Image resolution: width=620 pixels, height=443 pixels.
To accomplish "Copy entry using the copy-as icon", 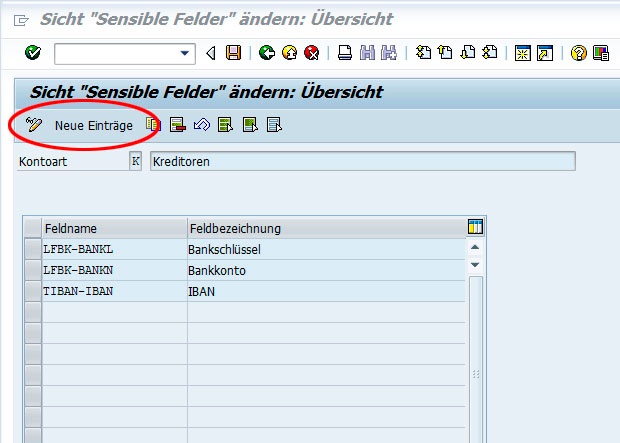I will (x=153, y=125).
